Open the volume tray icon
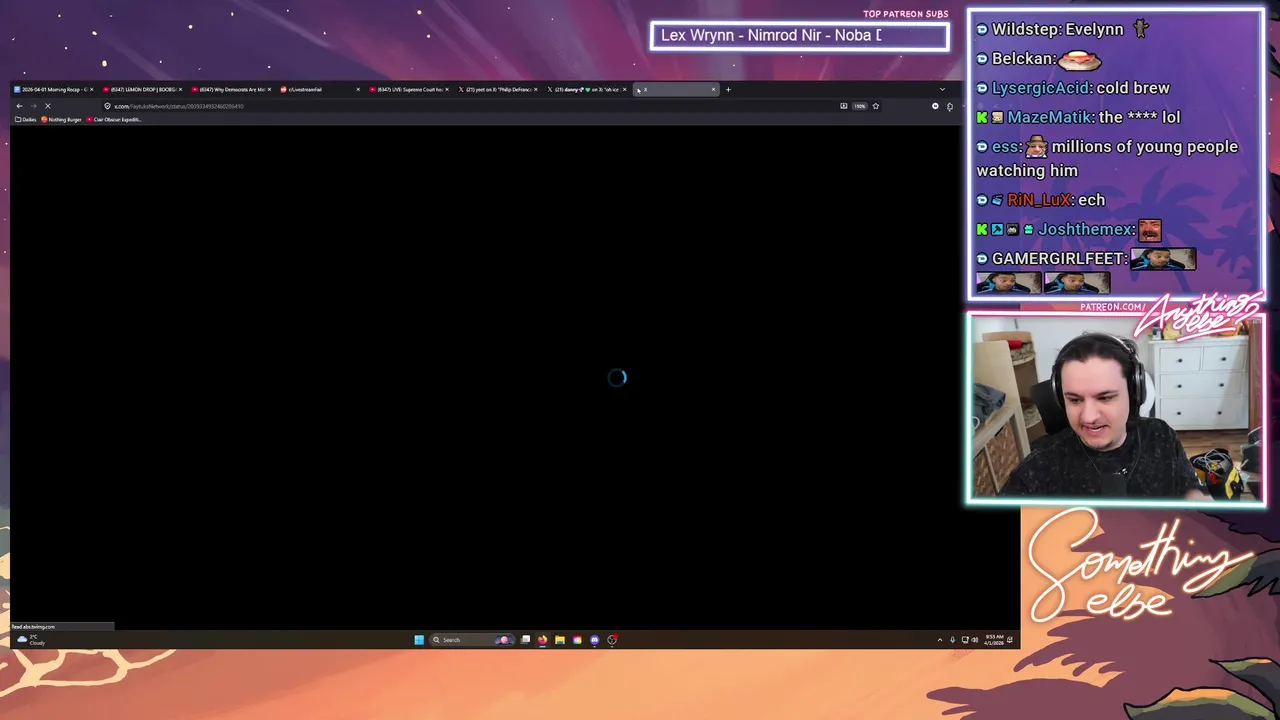Image resolution: width=1280 pixels, height=720 pixels. (x=975, y=640)
